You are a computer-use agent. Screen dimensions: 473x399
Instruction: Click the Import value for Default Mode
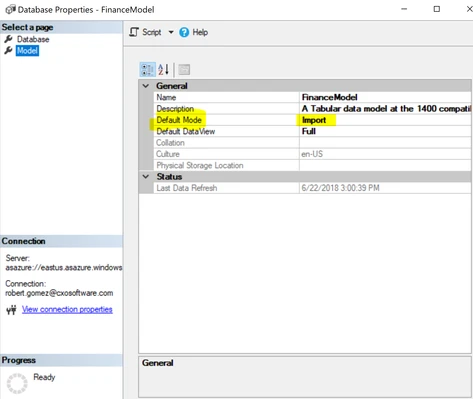314,120
